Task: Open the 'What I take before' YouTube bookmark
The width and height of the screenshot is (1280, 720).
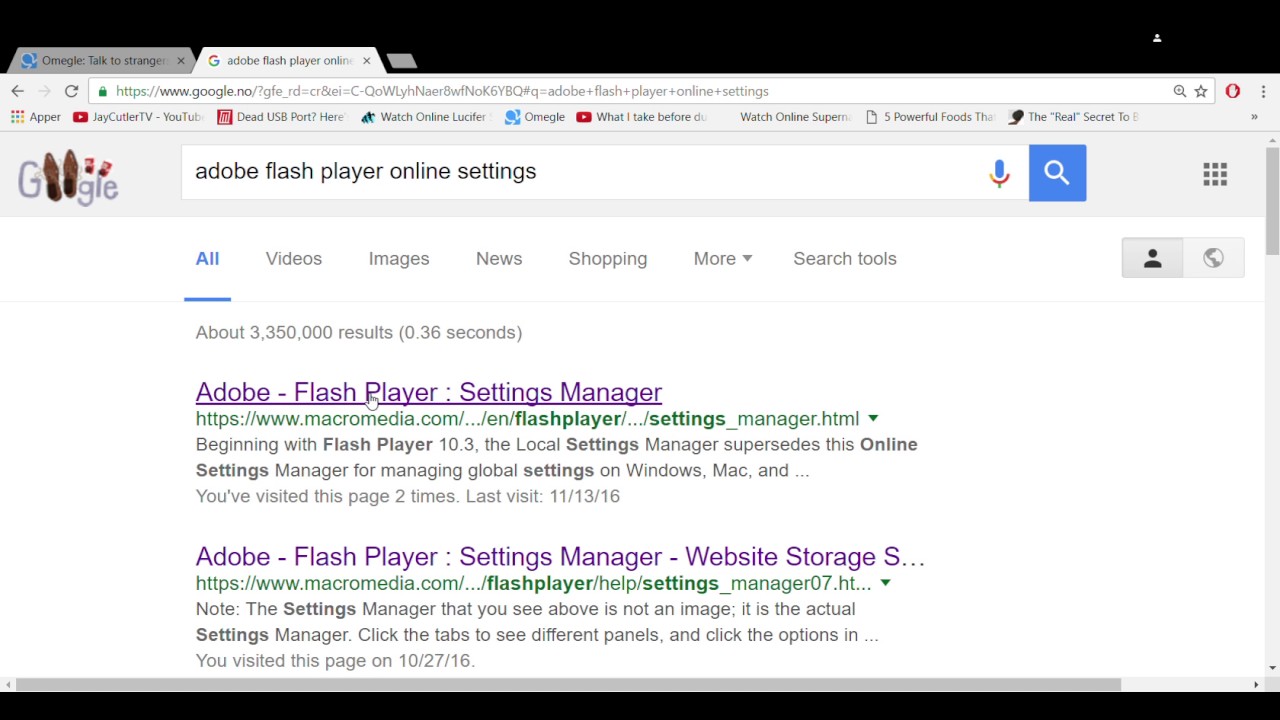Action: point(642,117)
